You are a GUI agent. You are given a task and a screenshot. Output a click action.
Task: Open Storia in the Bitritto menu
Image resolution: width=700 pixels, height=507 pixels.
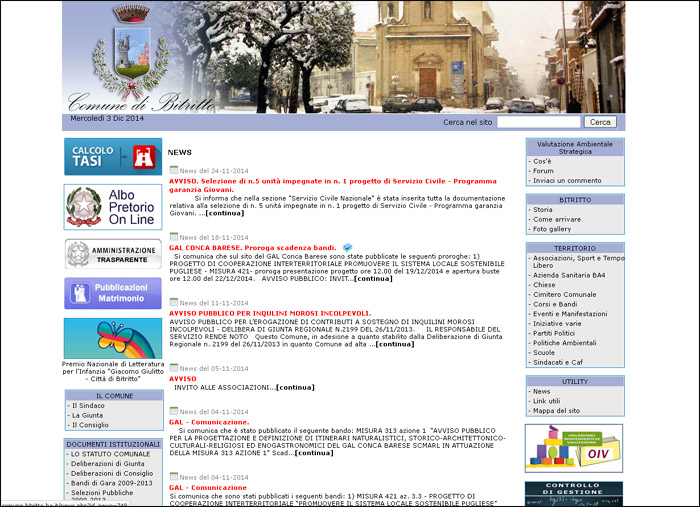pyautogui.click(x=543, y=209)
